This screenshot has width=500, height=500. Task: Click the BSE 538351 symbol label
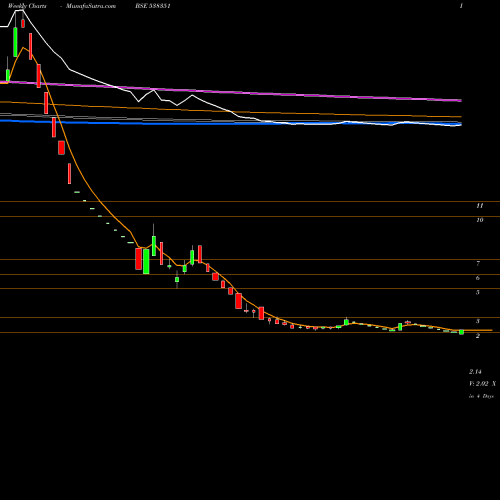tap(153, 6)
